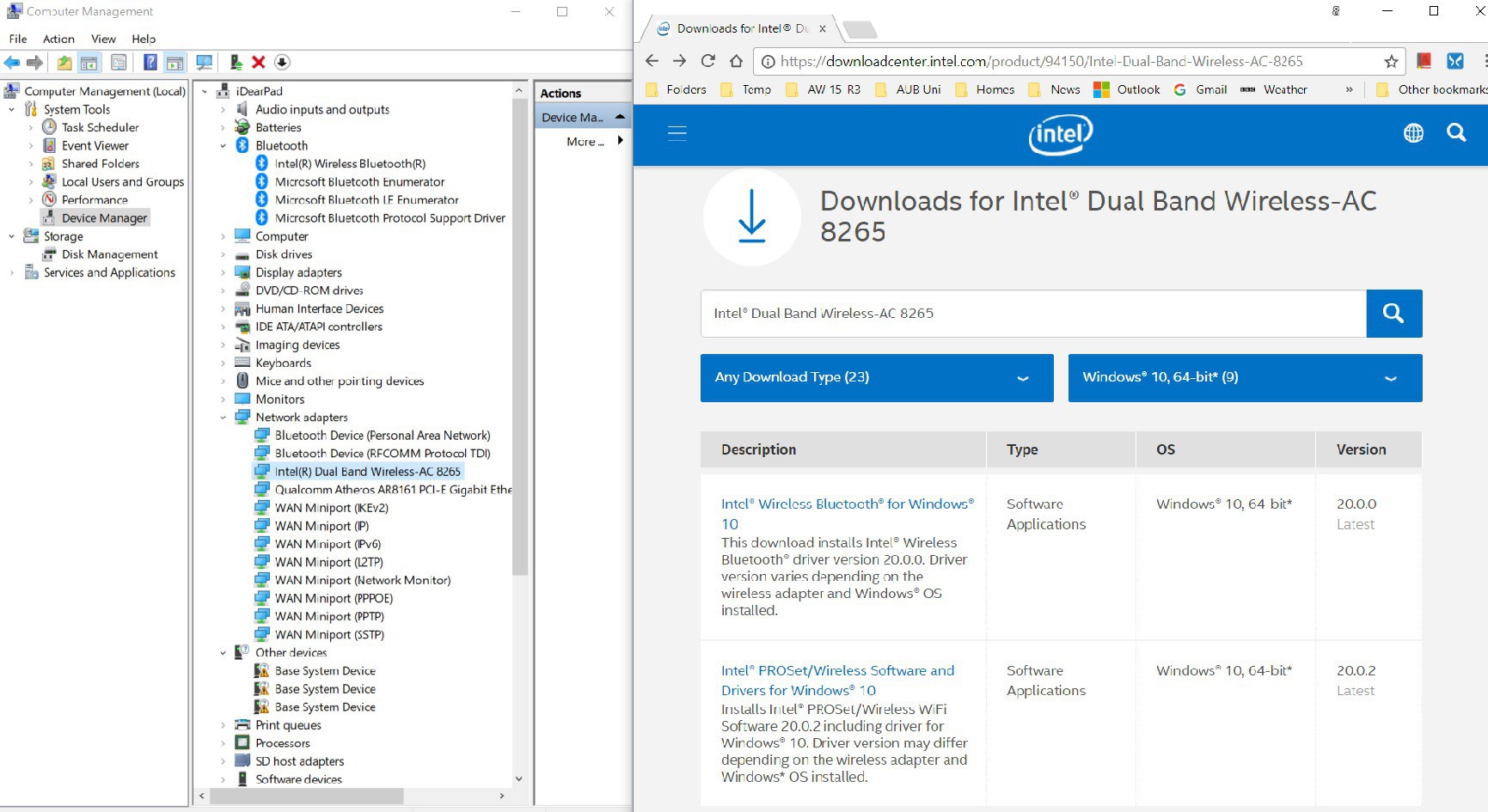
Task: Select Event Viewer in the console tree
Action: [x=95, y=145]
